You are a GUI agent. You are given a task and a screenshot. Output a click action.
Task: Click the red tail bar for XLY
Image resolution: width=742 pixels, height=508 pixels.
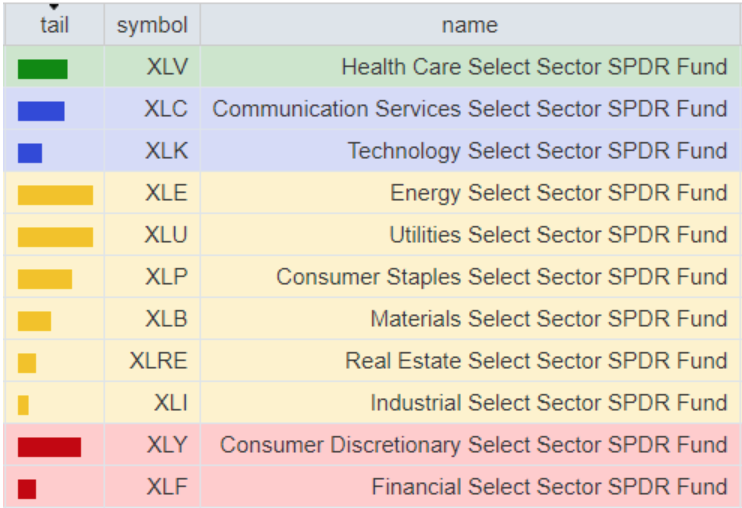[x=49, y=447]
